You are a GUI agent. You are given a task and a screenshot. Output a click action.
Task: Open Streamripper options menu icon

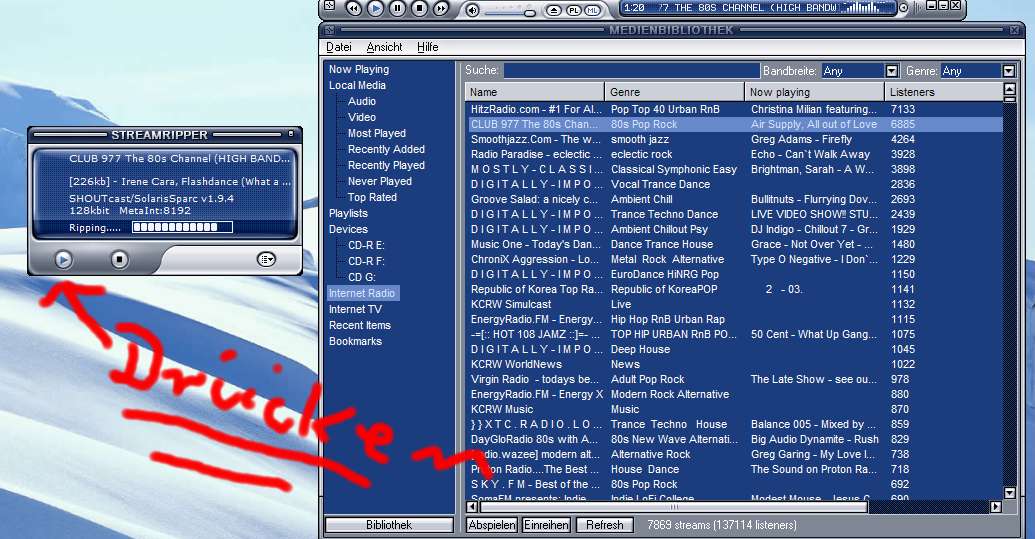(265, 259)
